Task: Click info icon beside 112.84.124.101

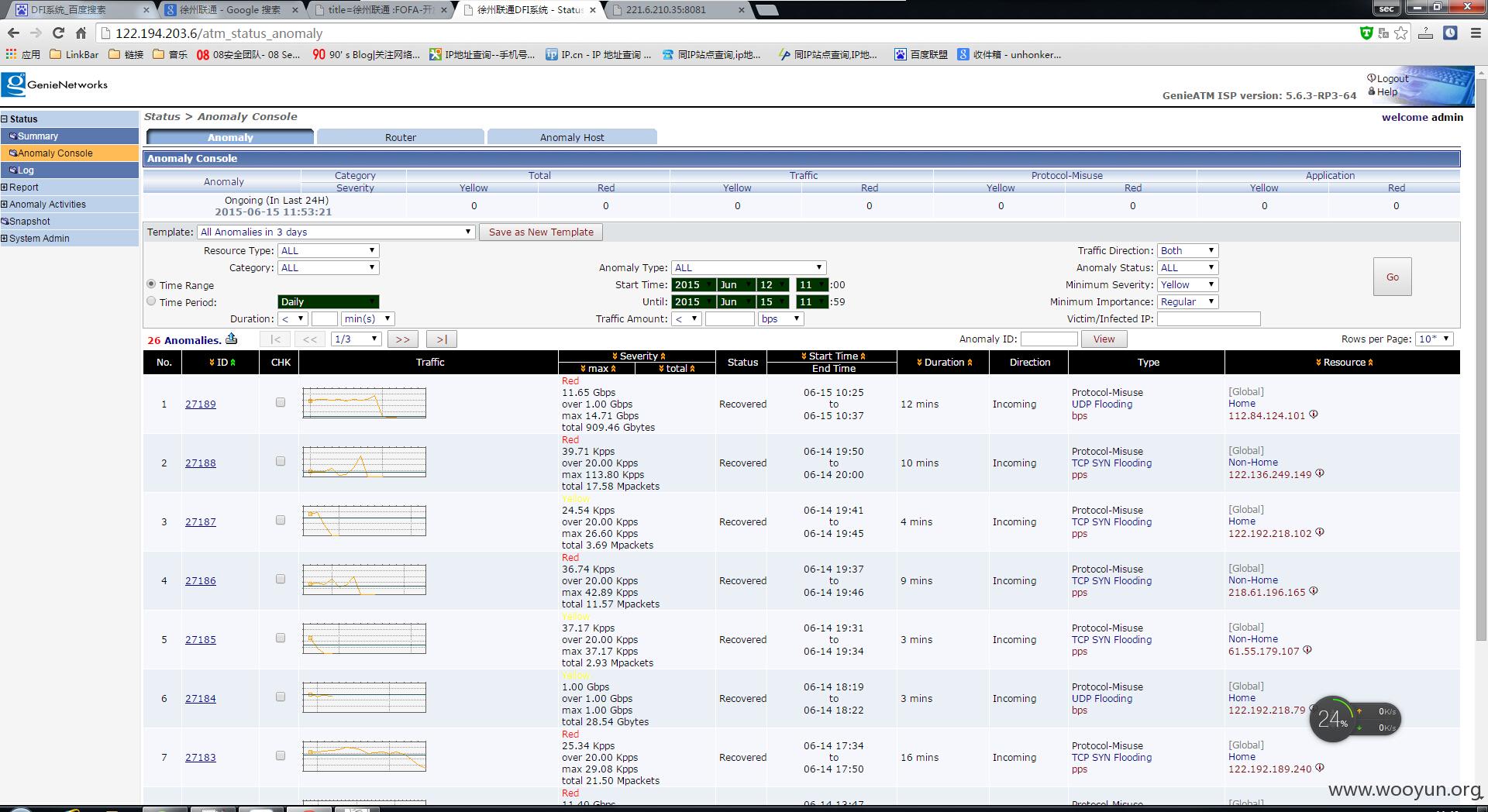Action: pyautogui.click(x=1314, y=415)
